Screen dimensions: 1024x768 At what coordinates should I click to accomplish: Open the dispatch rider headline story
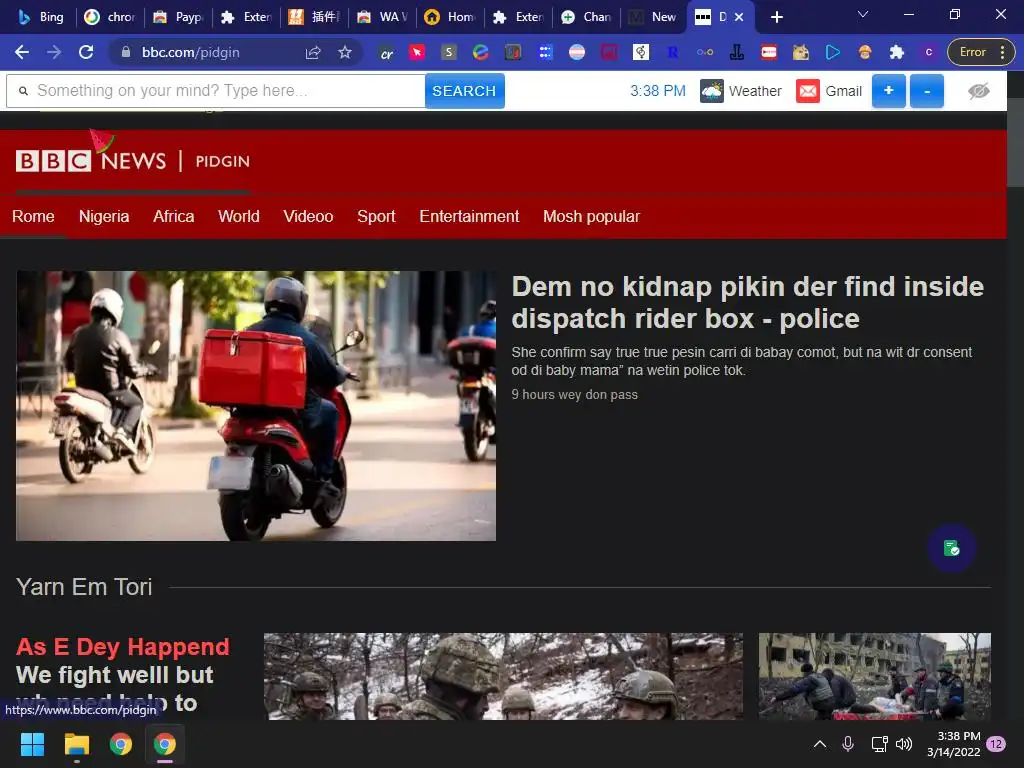tap(747, 302)
